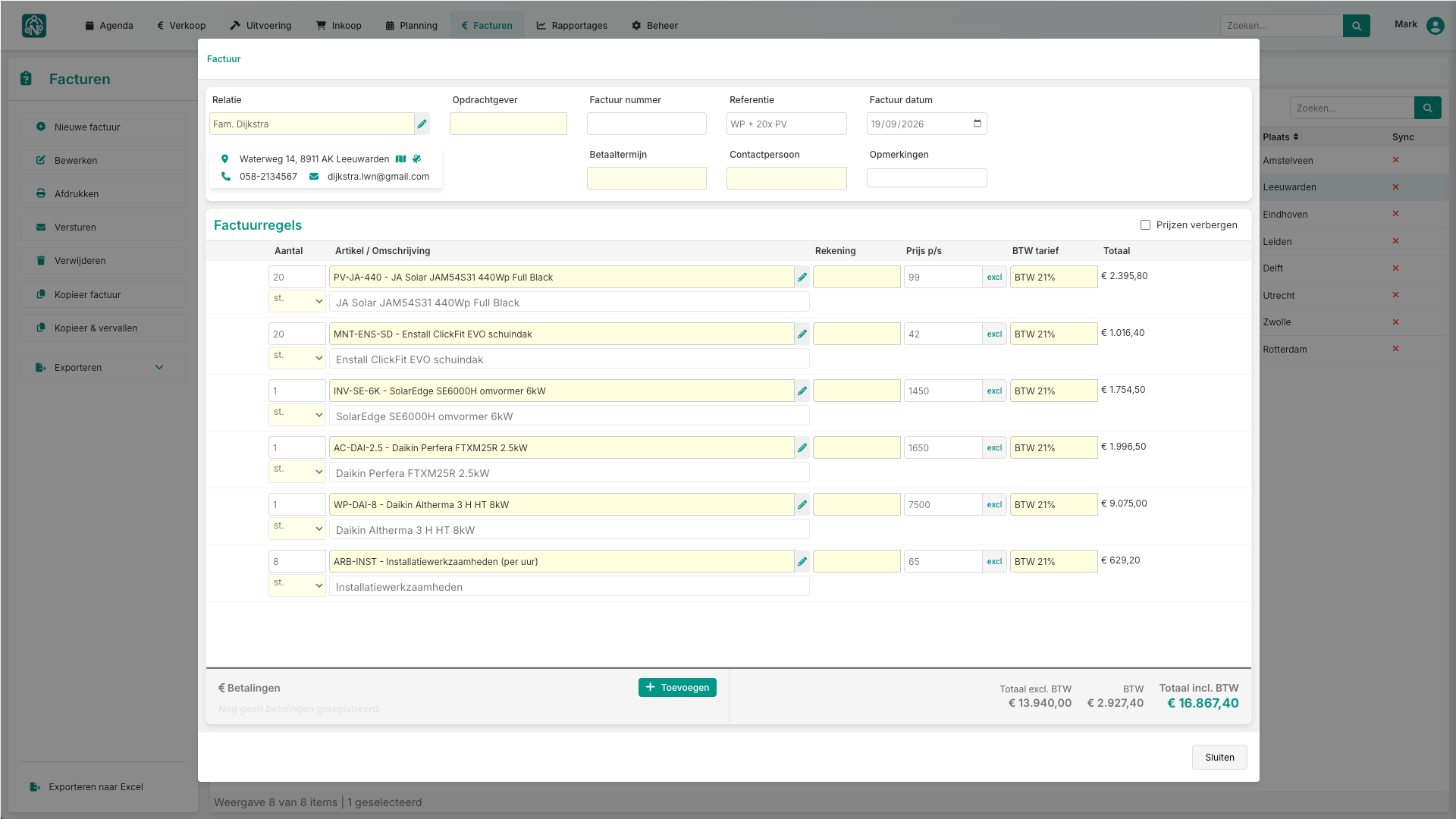Open unit dropdown for WP-DAI-8 row

pyautogui.click(x=297, y=529)
